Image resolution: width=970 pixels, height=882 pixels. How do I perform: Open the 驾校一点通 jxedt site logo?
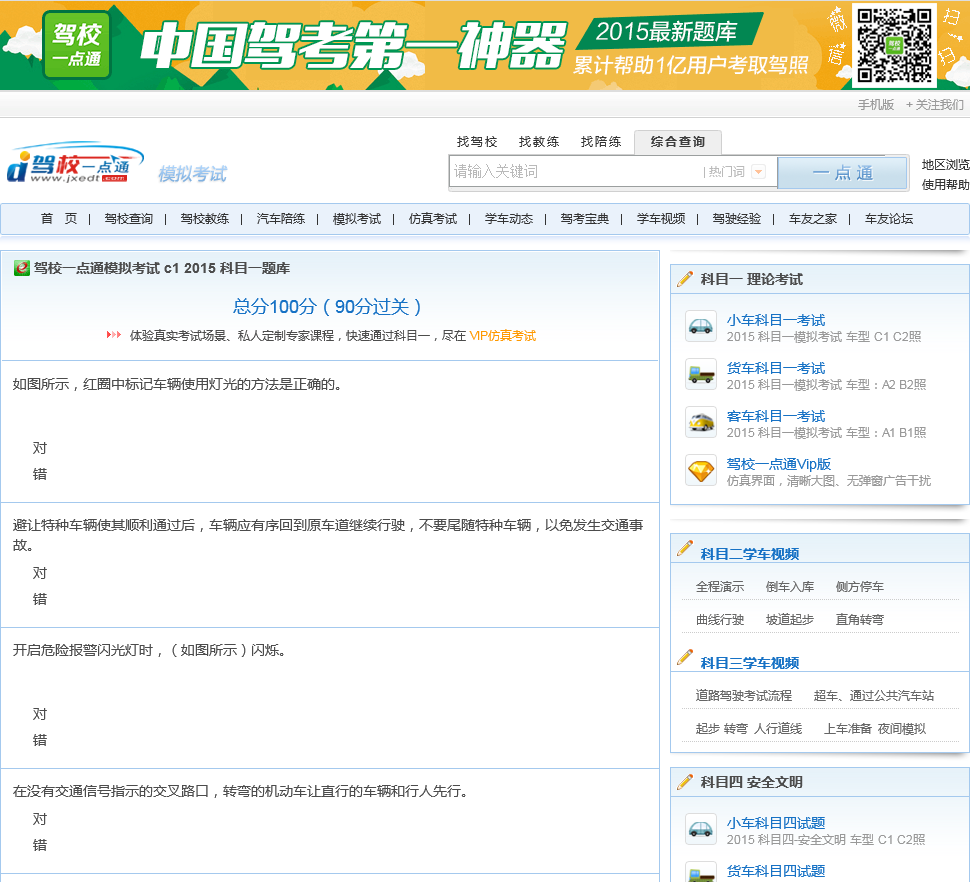tap(75, 163)
